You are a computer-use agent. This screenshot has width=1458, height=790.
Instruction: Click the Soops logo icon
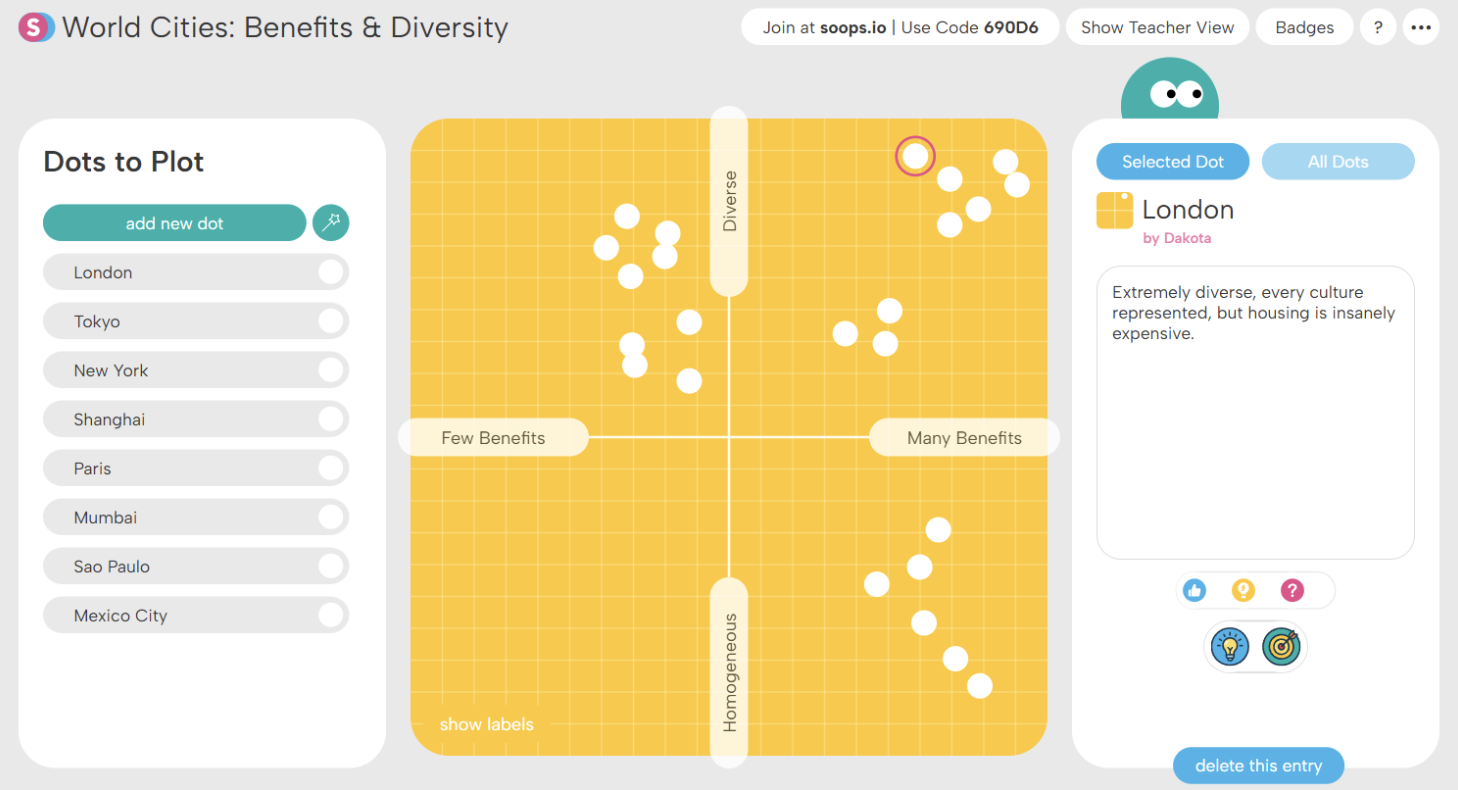click(36, 27)
